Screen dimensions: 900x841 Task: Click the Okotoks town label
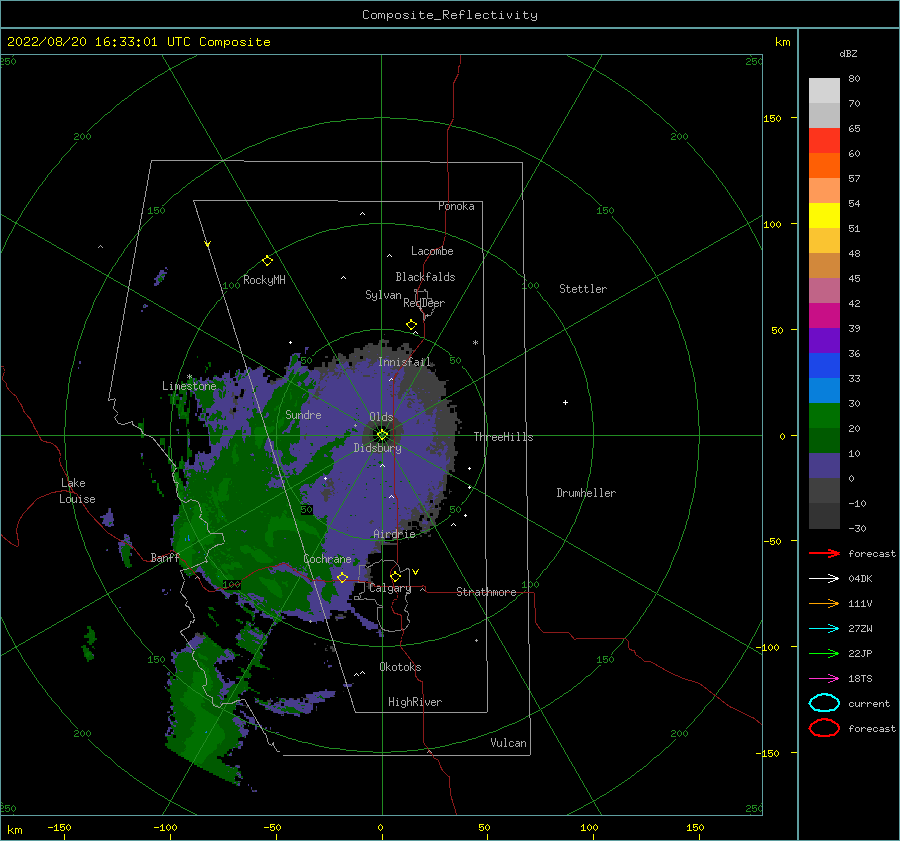(x=400, y=667)
